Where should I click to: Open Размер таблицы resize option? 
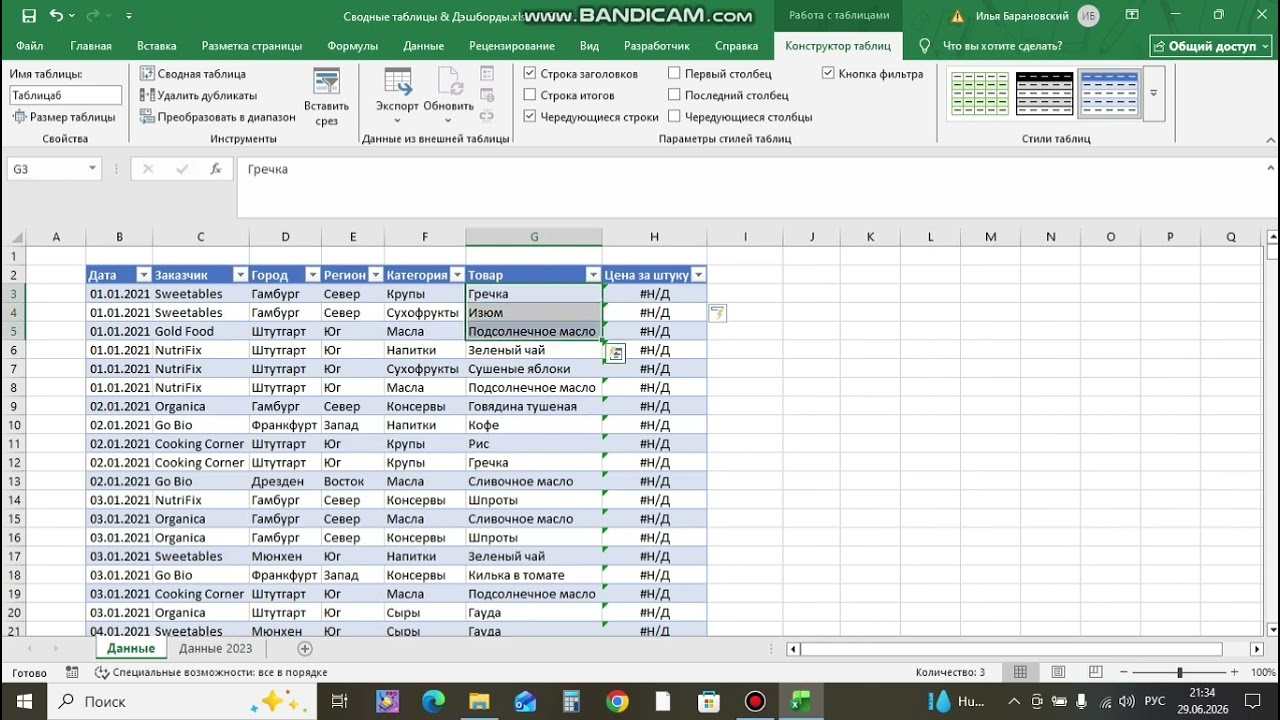tap(64, 117)
